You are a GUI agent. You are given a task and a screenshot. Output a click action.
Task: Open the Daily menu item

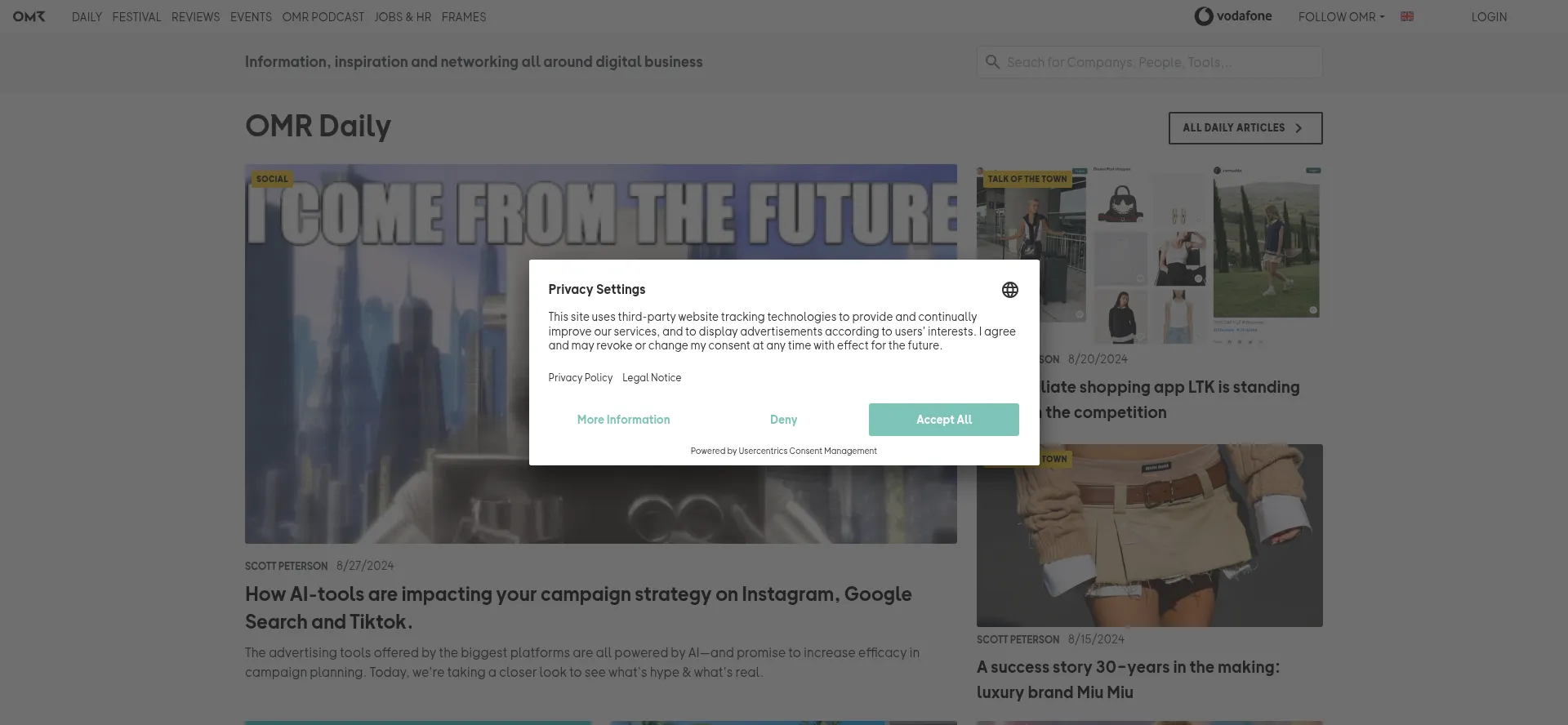tap(87, 17)
